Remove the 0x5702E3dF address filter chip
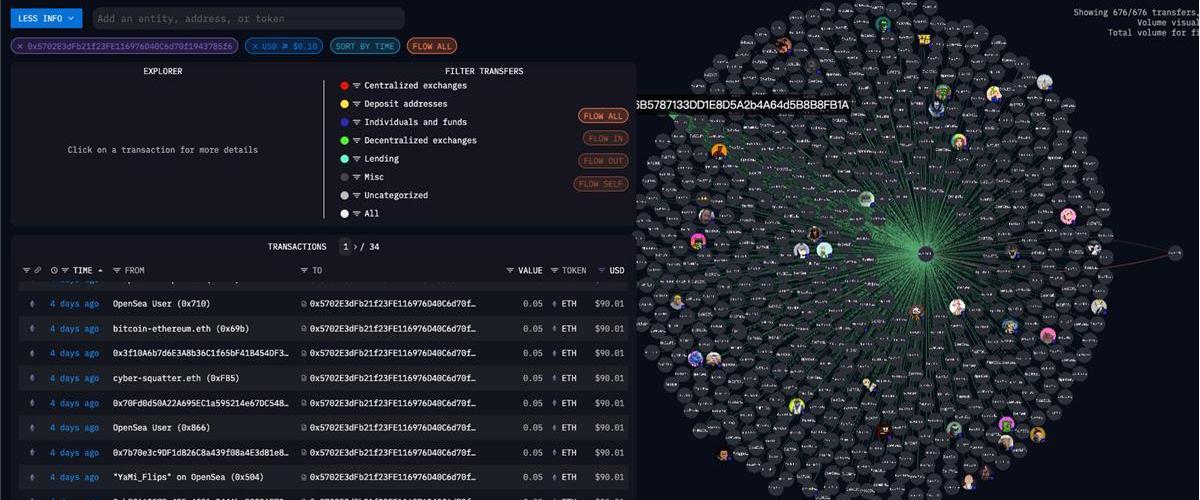 (19, 46)
